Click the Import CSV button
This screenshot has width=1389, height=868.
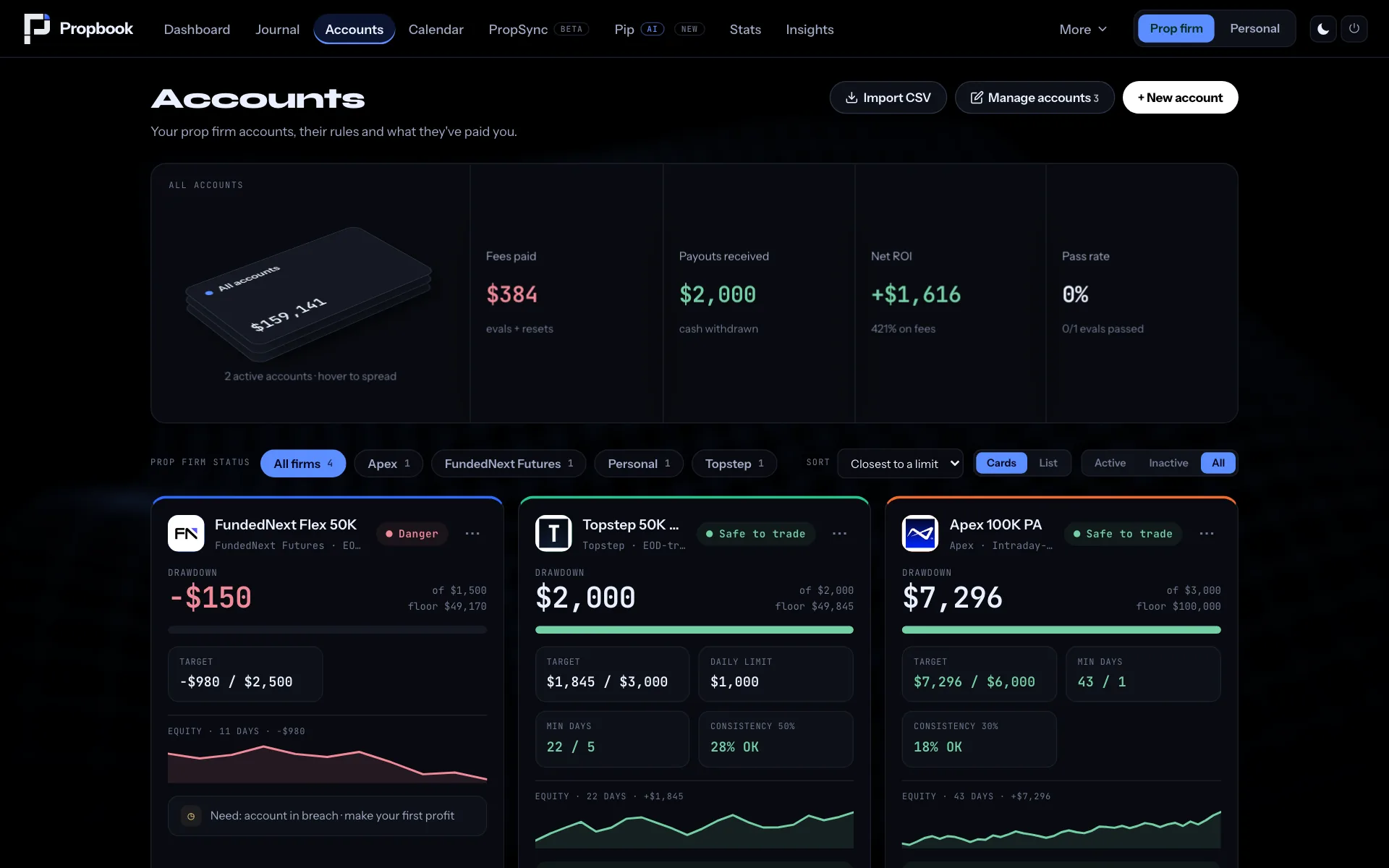(888, 98)
